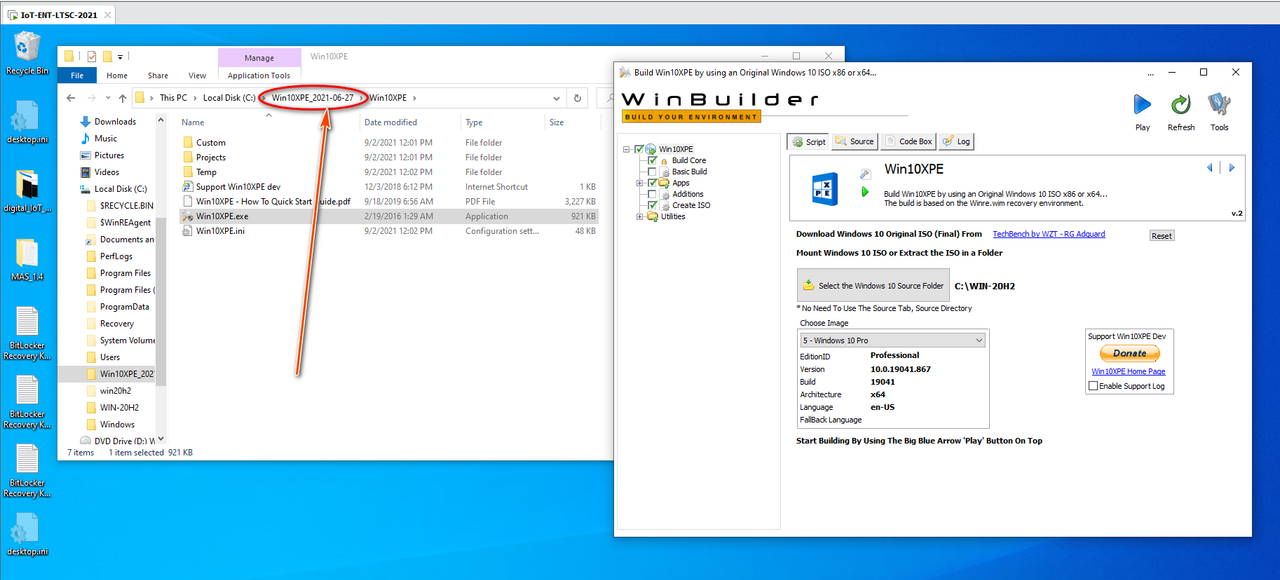Switch to Log tab in WinBuilder
The image size is (1280, 580).
[955, 141]
